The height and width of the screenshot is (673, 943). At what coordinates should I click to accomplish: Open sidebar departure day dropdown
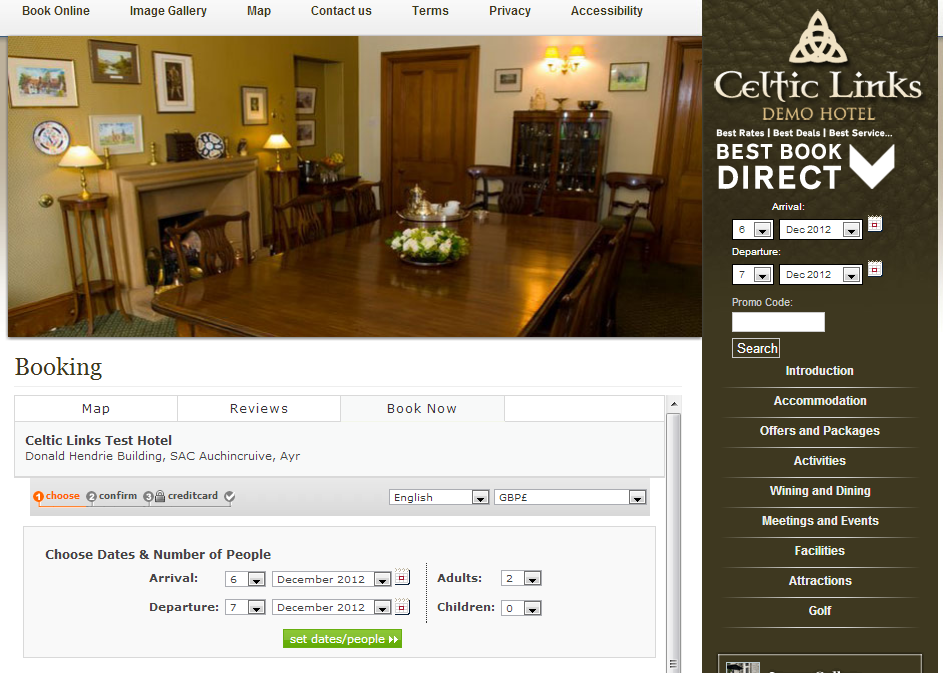752,274
